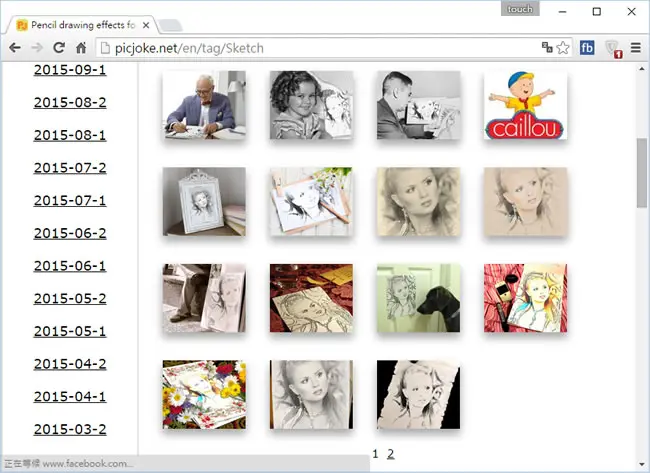Click the browser back arrow

pos(15,48)
